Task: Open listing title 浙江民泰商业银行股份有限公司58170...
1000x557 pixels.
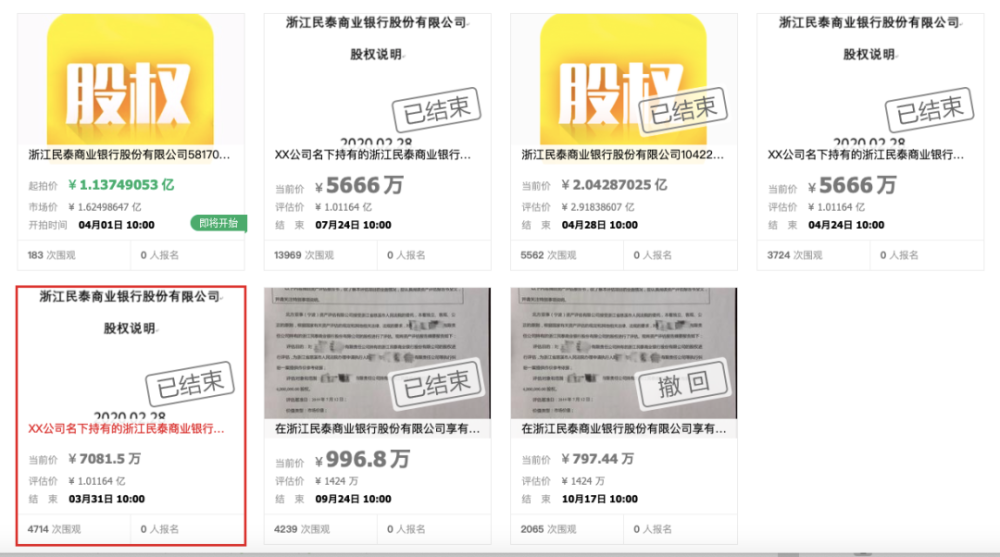Action: coord(129,154)
